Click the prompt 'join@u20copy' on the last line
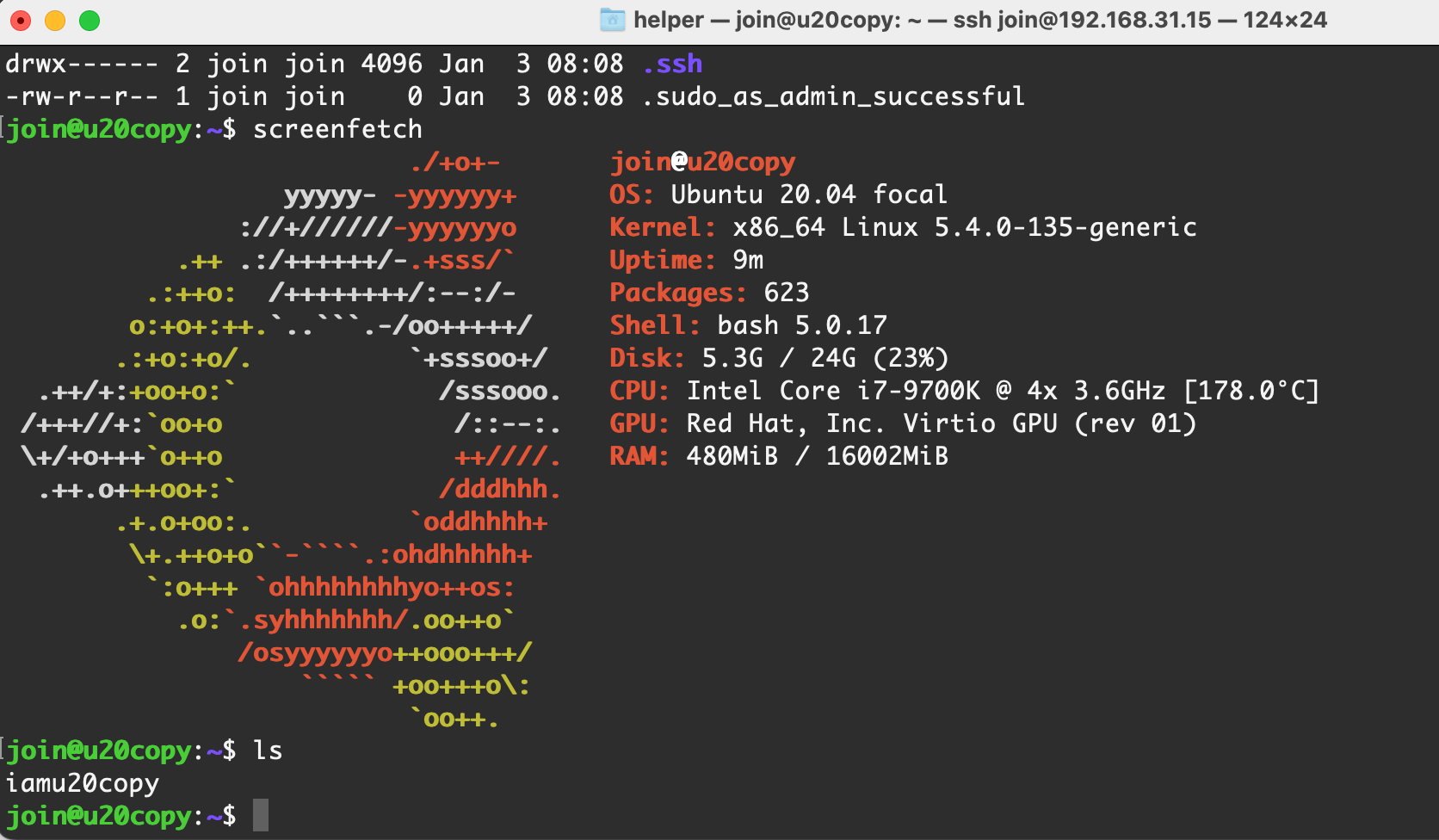1439x840 pixels. point(99,816)
